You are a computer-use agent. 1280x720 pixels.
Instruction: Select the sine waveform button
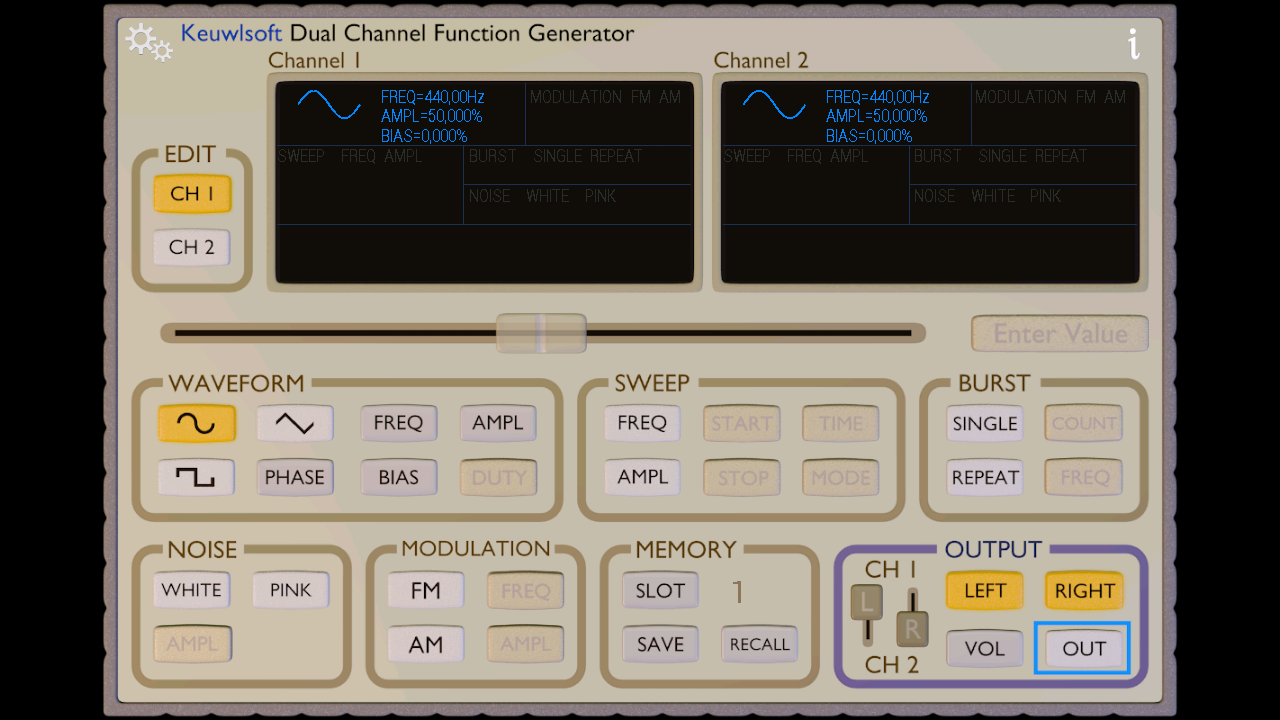click(196, 423)
